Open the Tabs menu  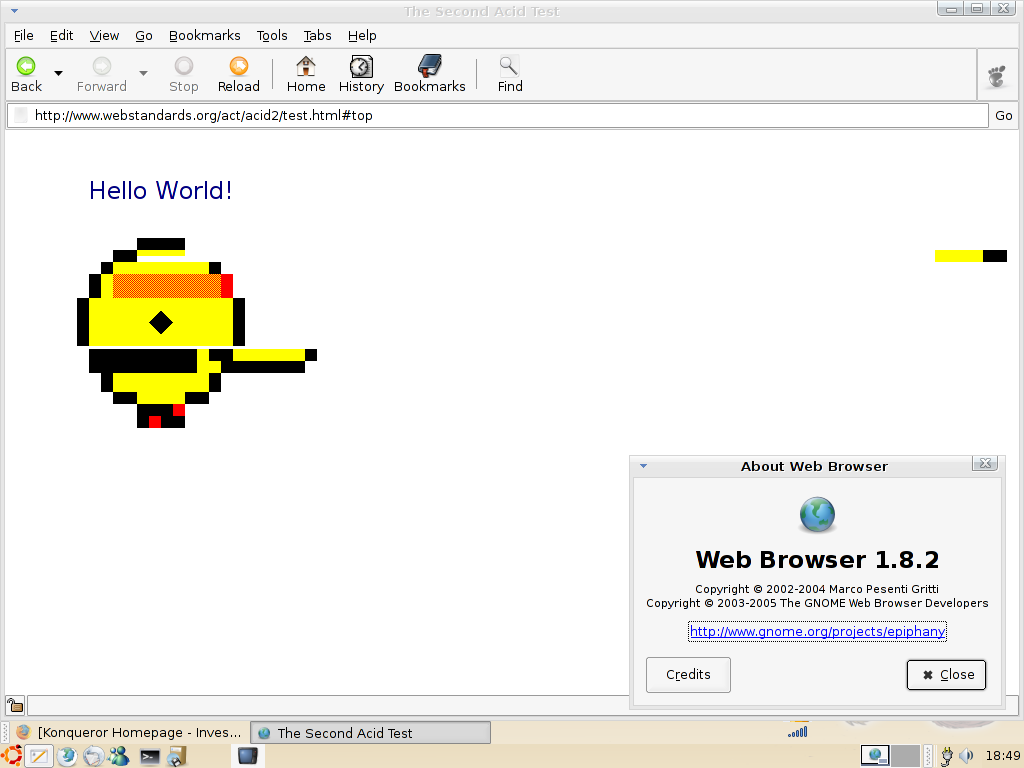coord(317,36)
